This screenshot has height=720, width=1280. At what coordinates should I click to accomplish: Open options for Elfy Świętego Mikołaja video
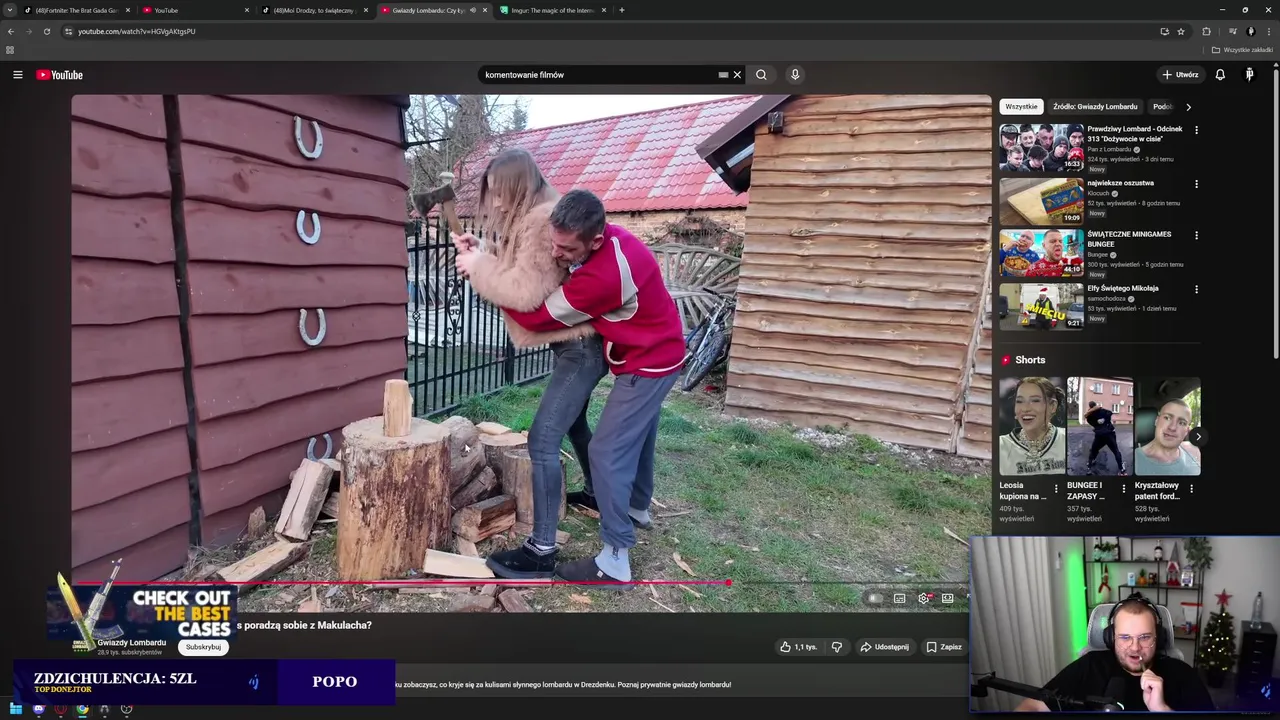tap(1196, 290)
